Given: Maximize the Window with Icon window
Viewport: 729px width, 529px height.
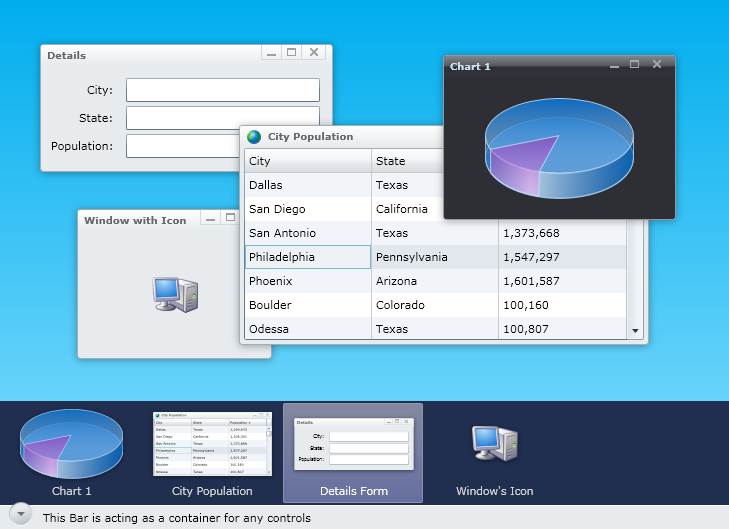Looking at the screenshot, I should [230, 218].
